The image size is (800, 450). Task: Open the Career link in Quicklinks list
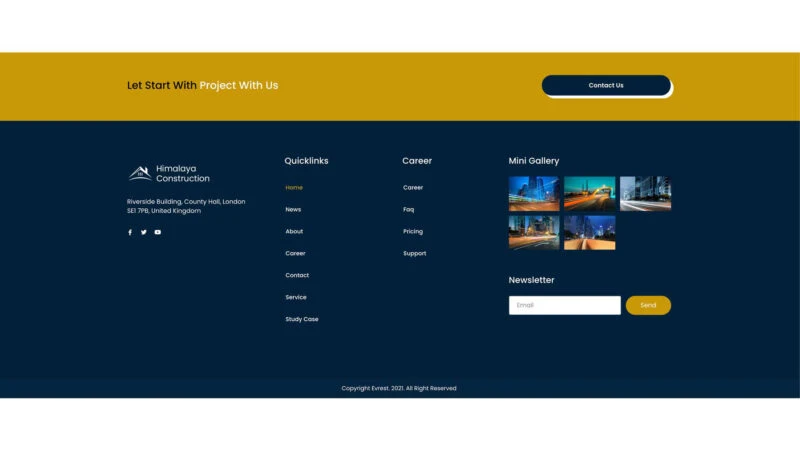click(x=295, y=254)
